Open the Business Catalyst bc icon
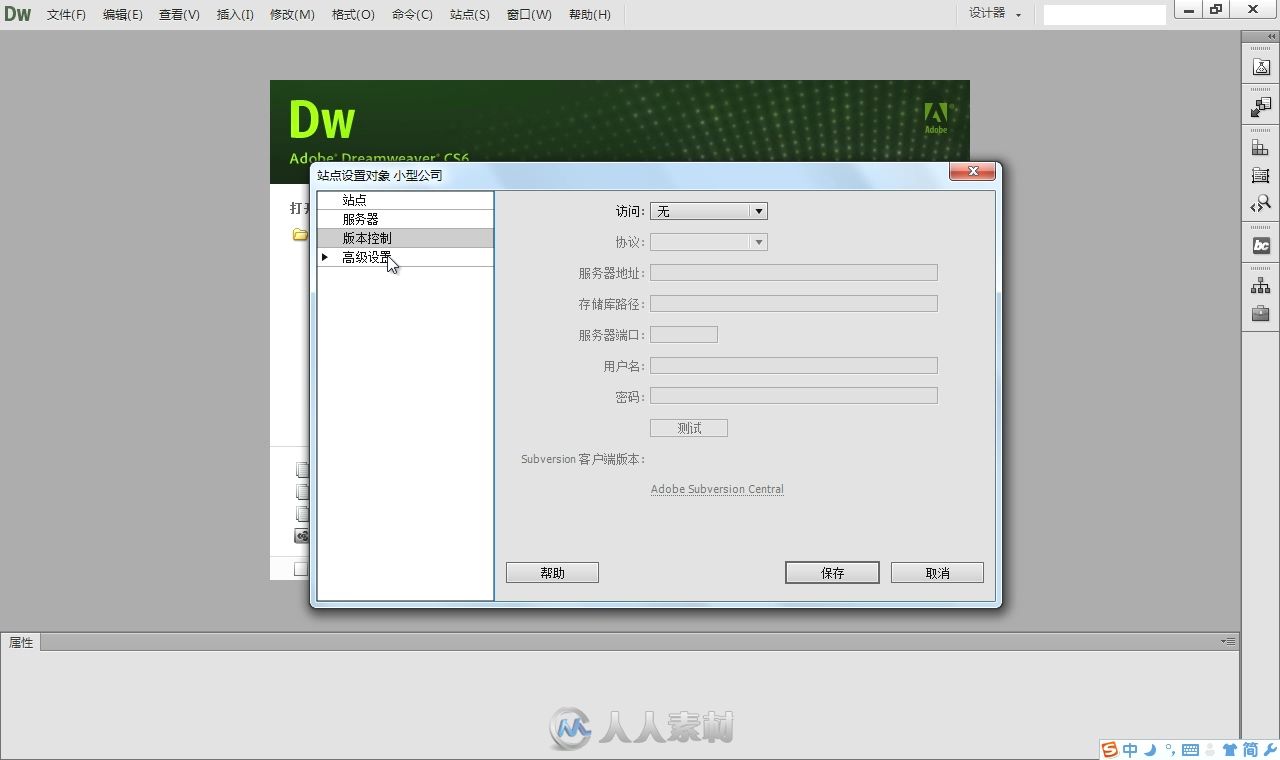This screenshot has height=760, width=1280. pyautogui.click(x=1260, y=245)
